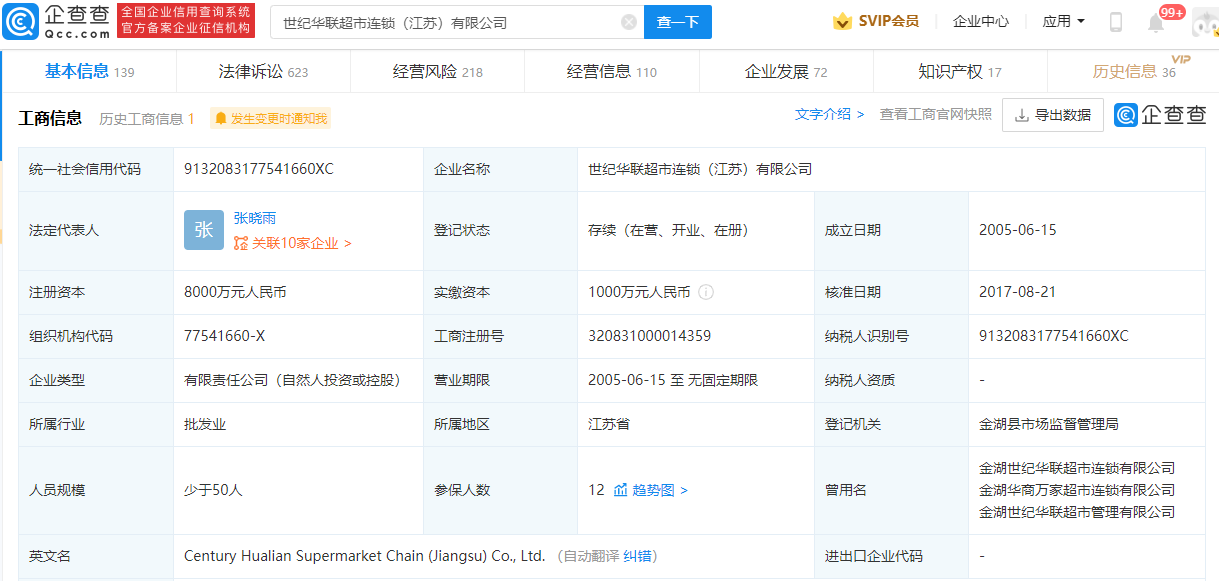Click organization code 77541660-X

[x=225, y=336]
